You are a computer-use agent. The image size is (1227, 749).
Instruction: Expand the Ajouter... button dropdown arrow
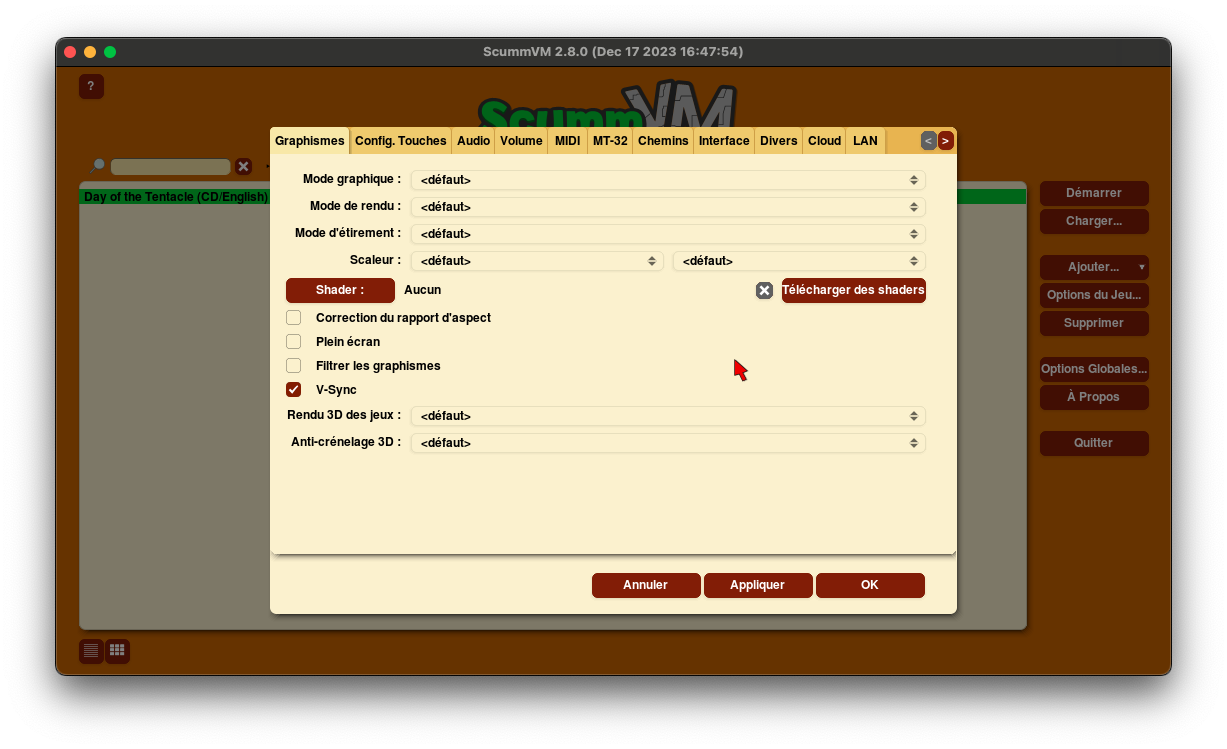click(x=1142, y=267)
